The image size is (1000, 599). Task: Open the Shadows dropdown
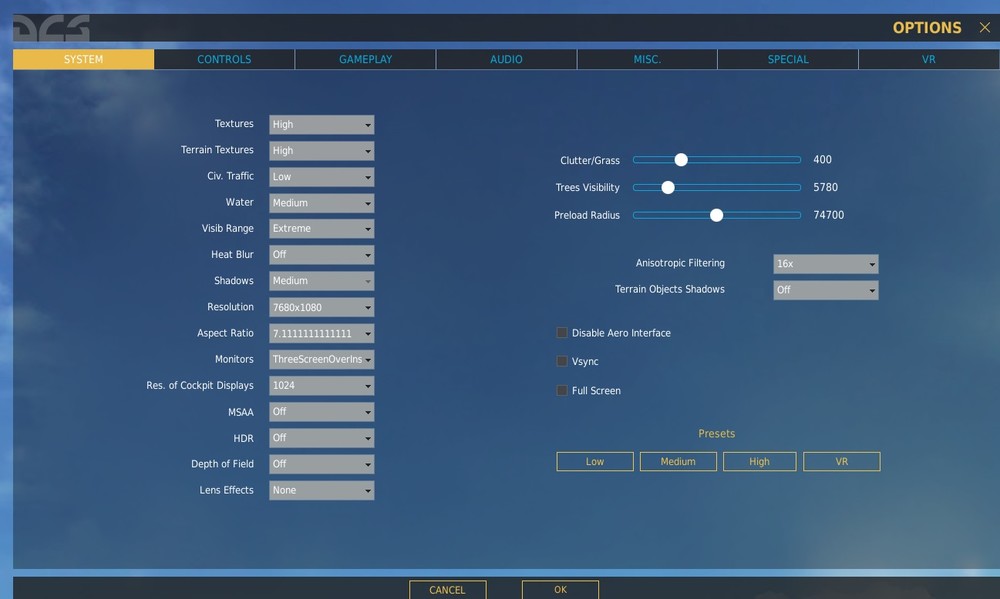tap(321, 281)
